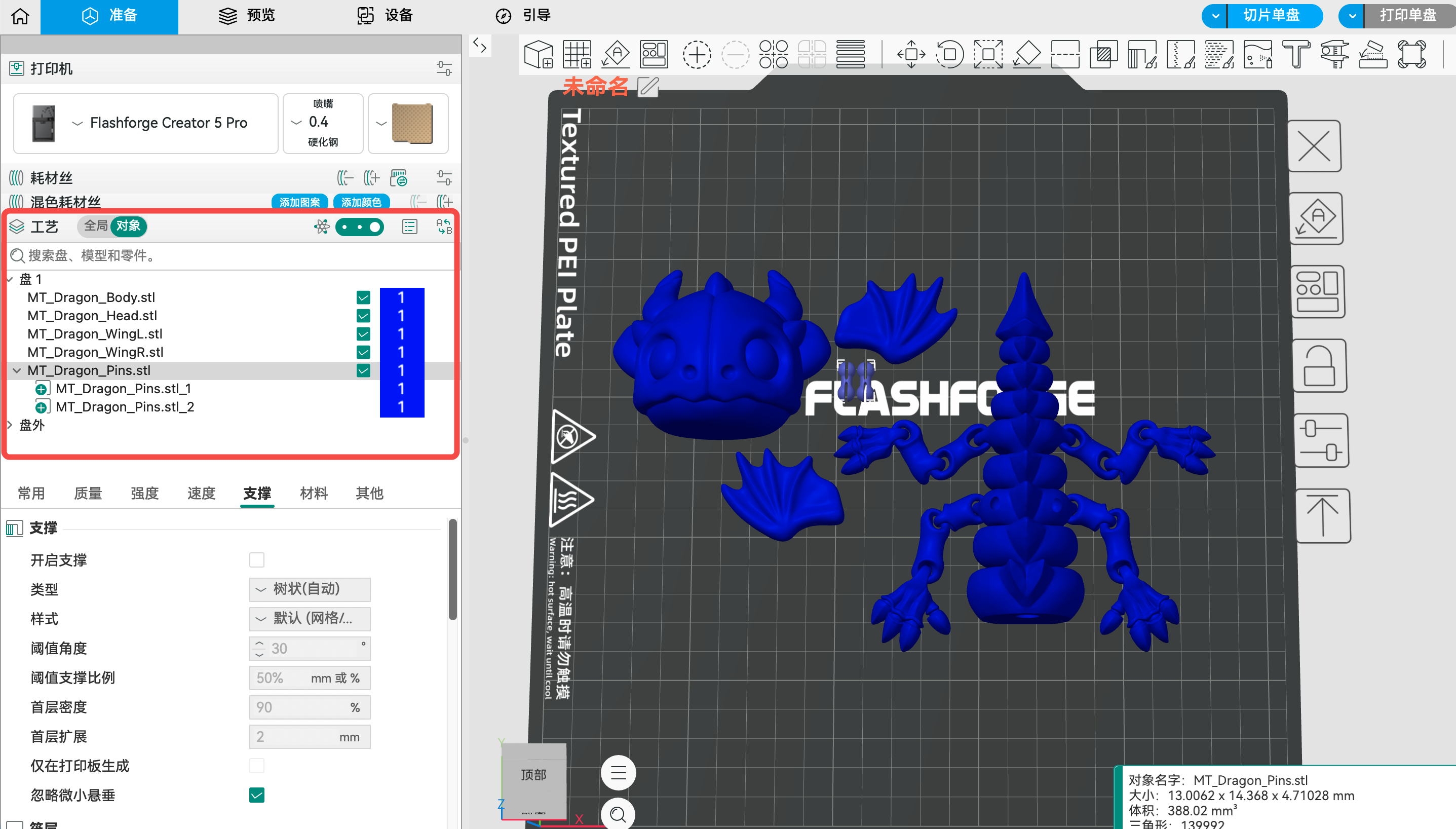Uncheck the MT_Dragon_Body.stl checkbox
Viewport: 1456px width, 829px height.
click(x=363, y=297)
